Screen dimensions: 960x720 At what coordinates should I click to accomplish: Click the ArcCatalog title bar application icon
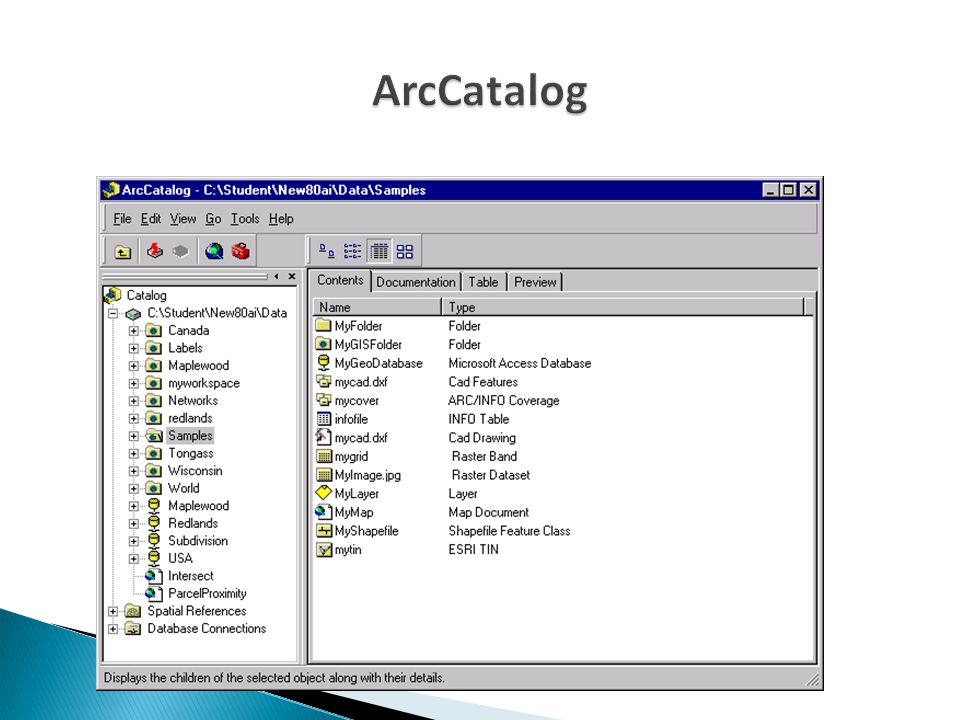[x=111, y=190]
